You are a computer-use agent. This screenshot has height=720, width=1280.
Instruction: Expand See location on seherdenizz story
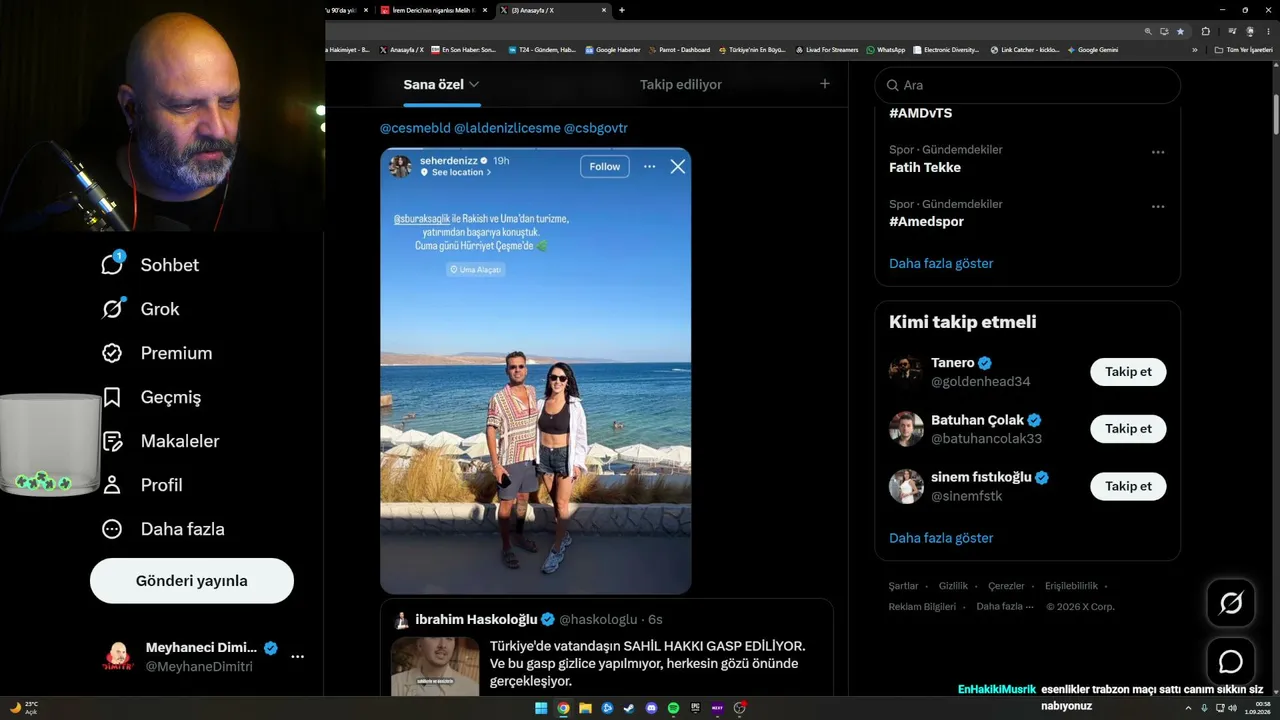pos(456,172)
